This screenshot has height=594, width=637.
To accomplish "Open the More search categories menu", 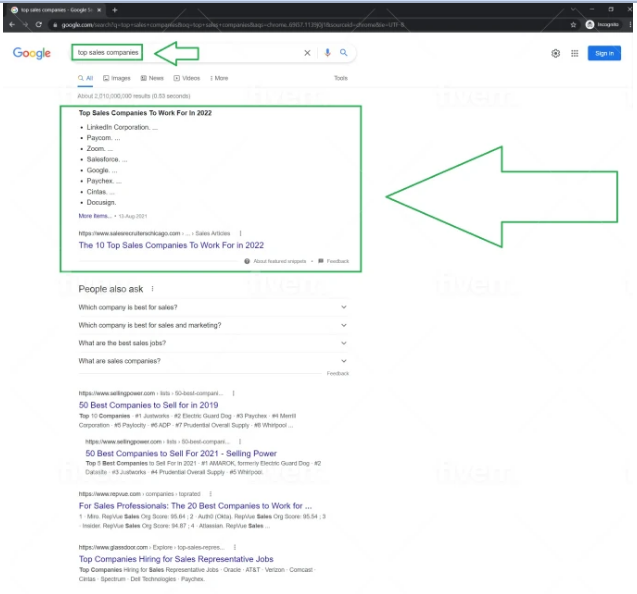I will point(219,78).
